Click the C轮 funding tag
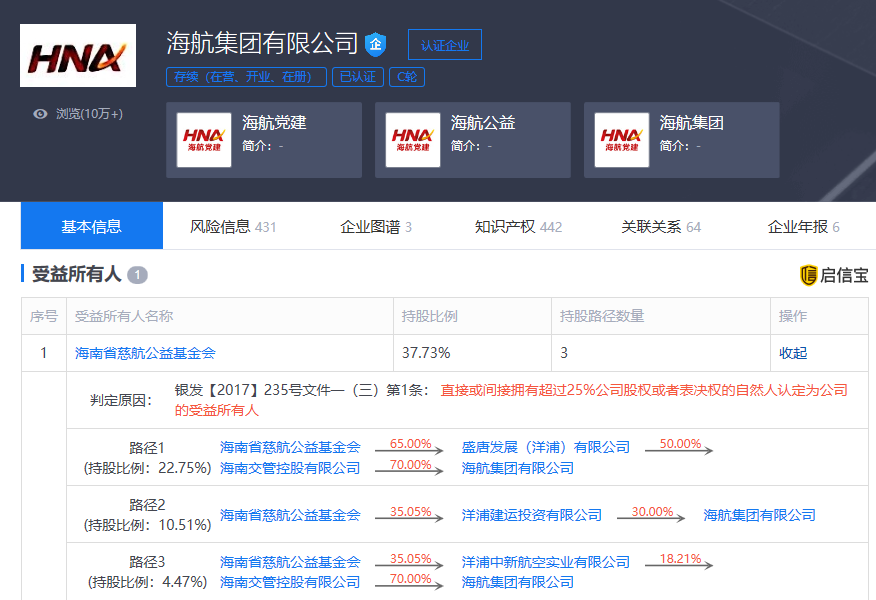Screen dimensions: 876x600 pos(407,77)
